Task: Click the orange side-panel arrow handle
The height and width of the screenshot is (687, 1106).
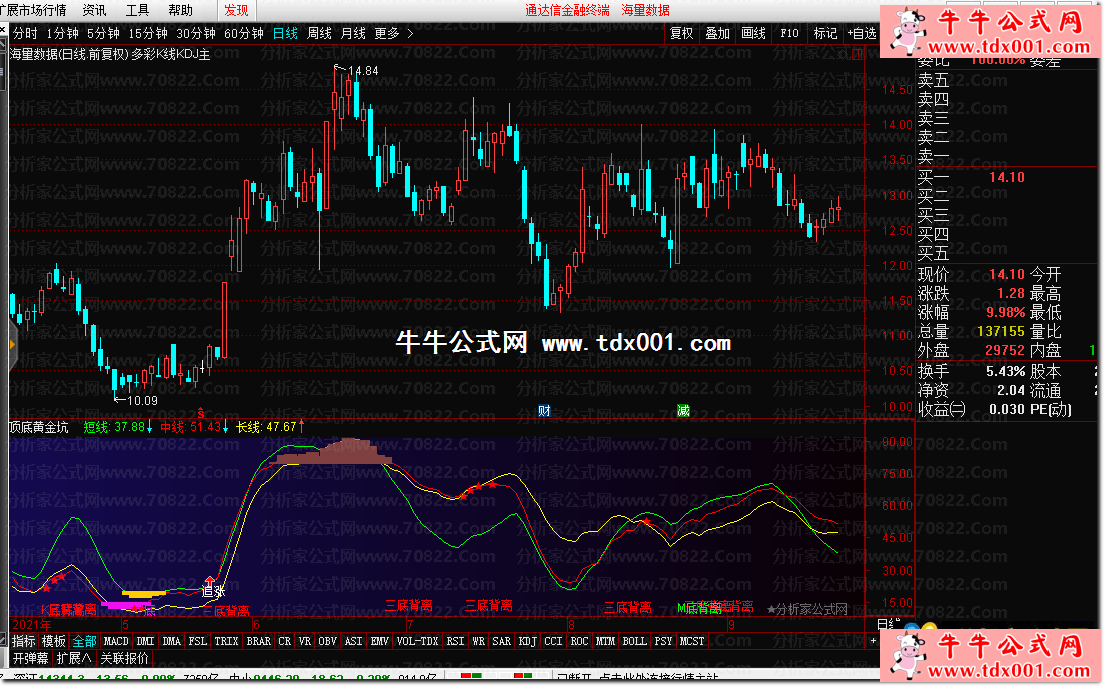Action: [x=11, y=345]
